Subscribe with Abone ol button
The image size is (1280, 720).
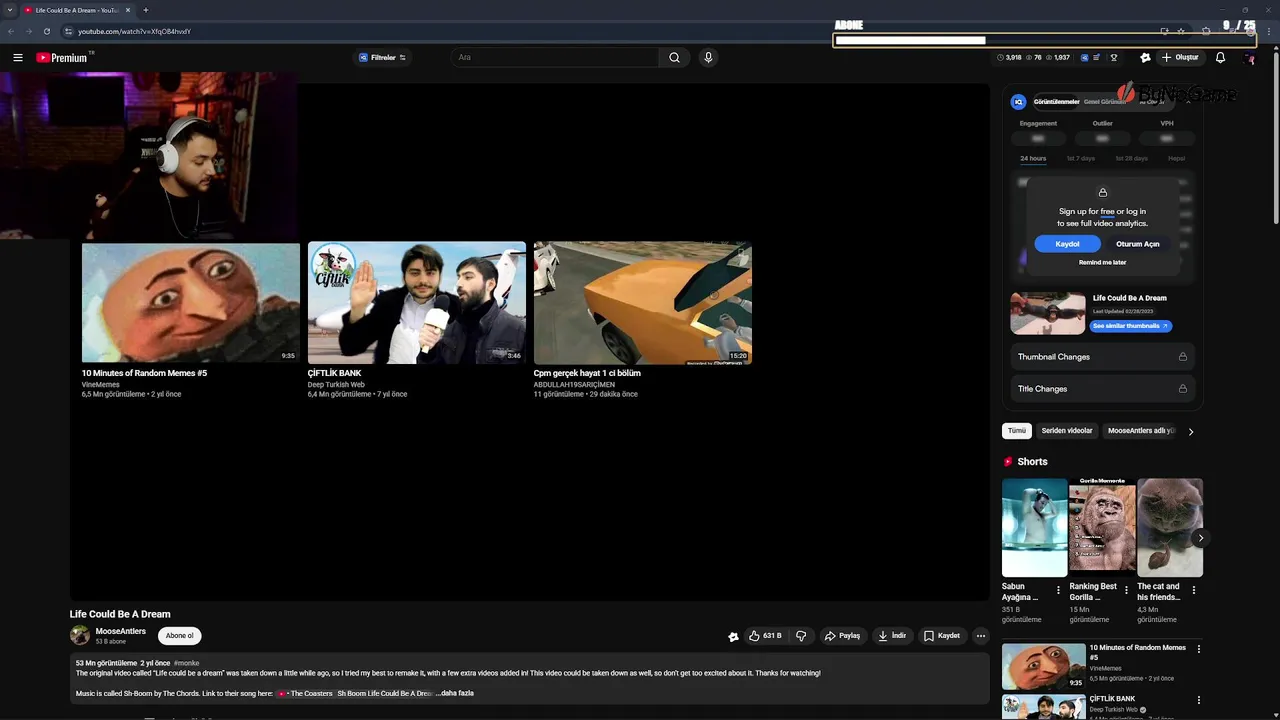coord(180,636)
